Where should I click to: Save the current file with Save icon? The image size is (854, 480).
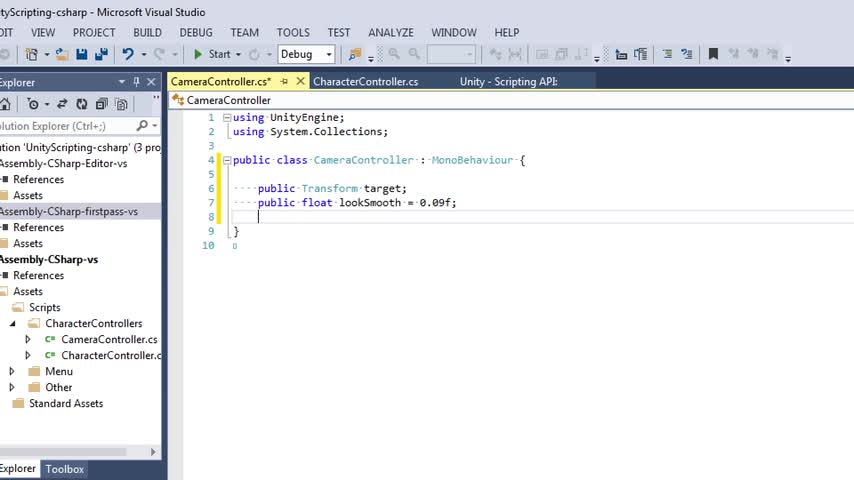(x=82, y=54)
